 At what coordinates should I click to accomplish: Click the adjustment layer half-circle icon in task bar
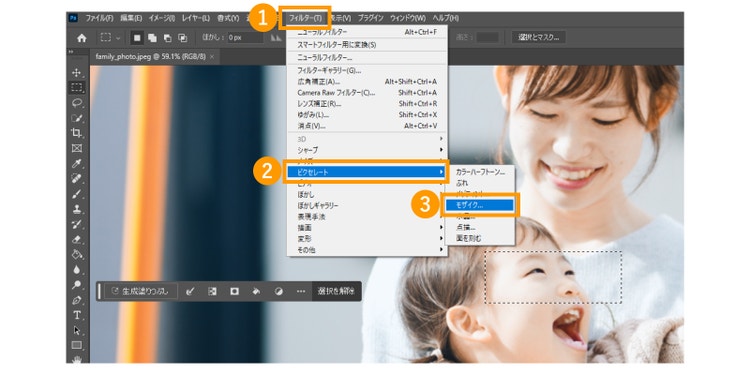[x=279, y=291]
